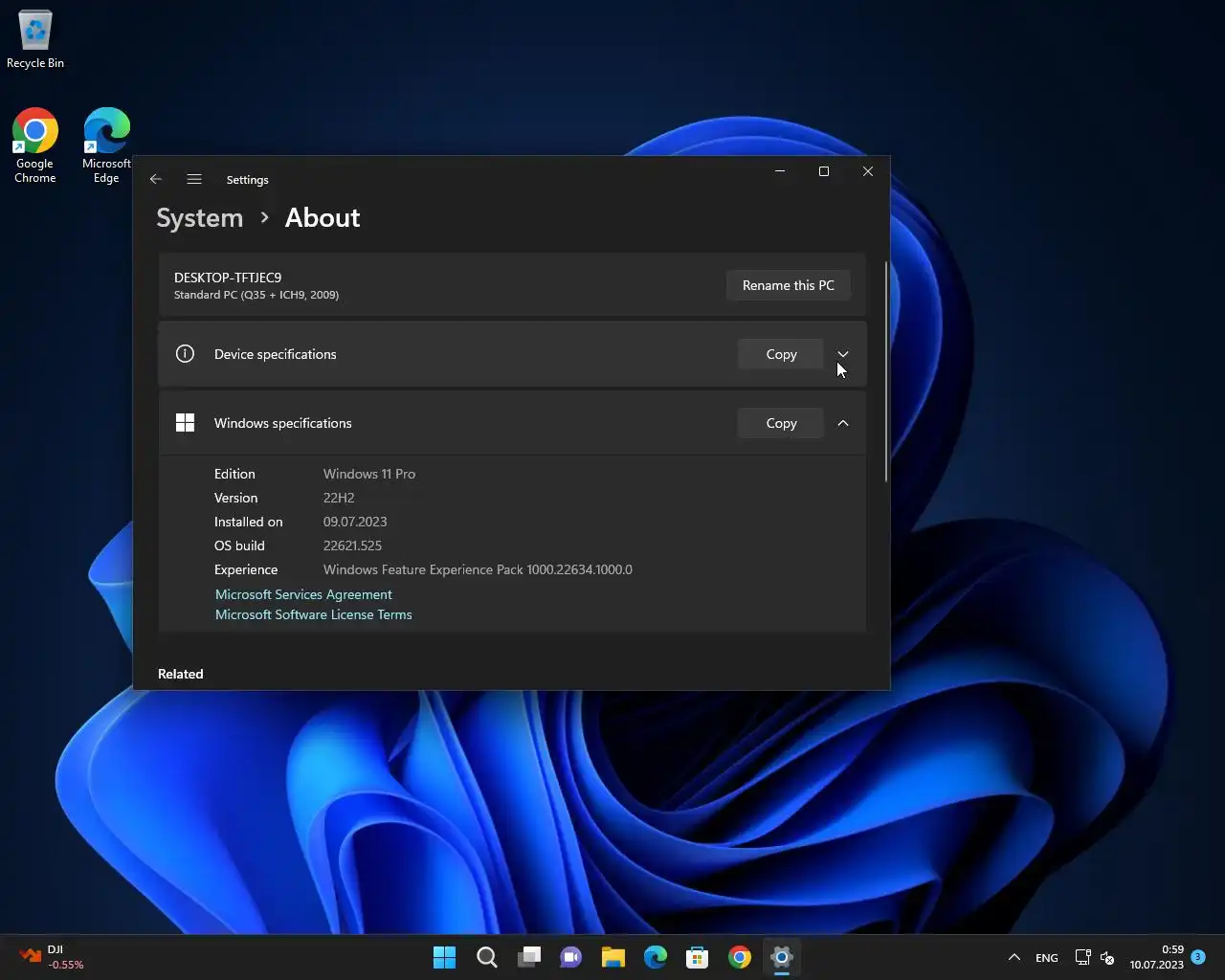Click the OS build value 22621.525
Screen dimensions: 1225x980
tap(352, 546)
